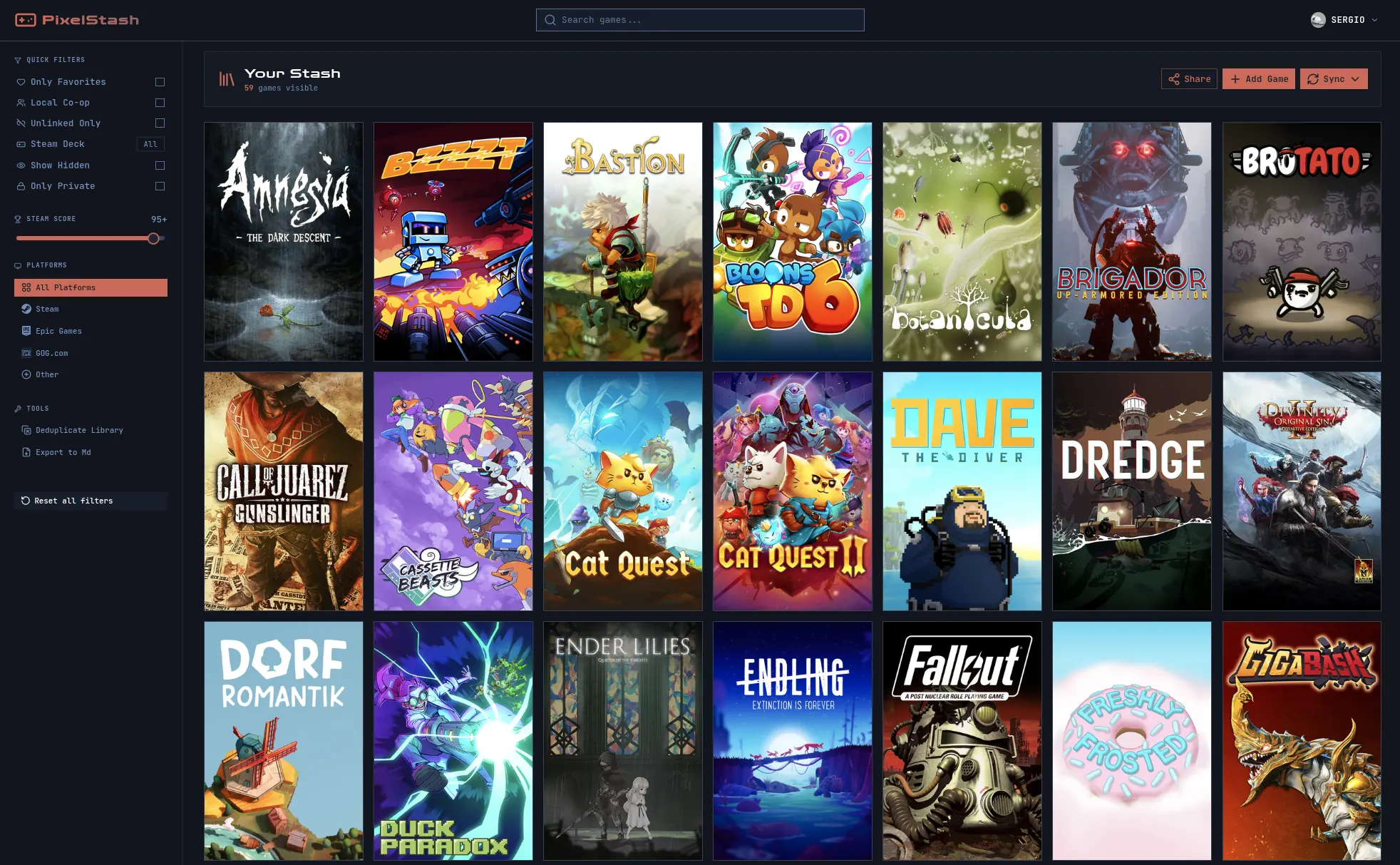This screenshot has height=865, width=1400.
Task: Open the Dave the Diver cover
Action: tap(962, 491)
